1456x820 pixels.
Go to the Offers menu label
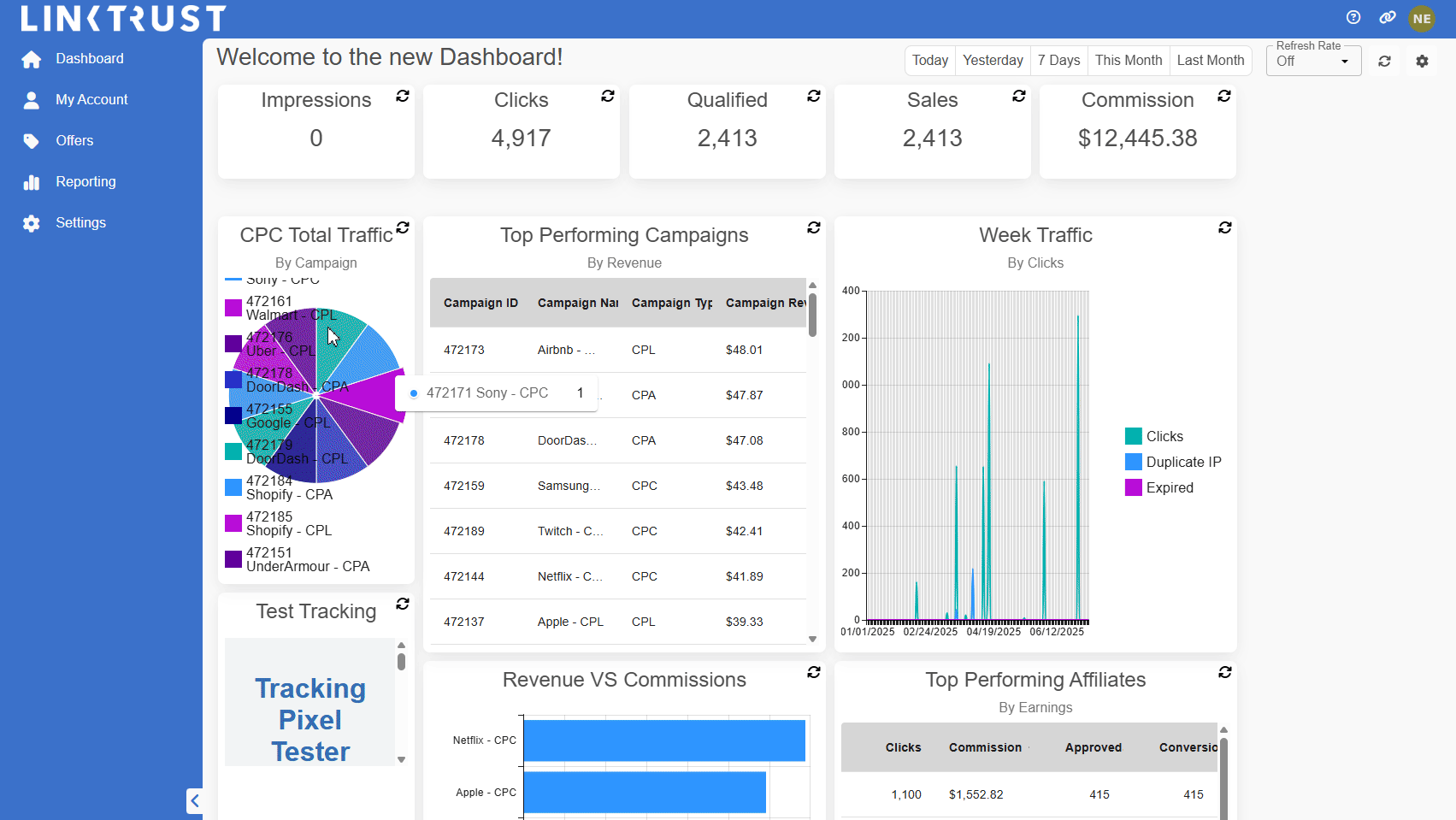(x=74, y=140)
